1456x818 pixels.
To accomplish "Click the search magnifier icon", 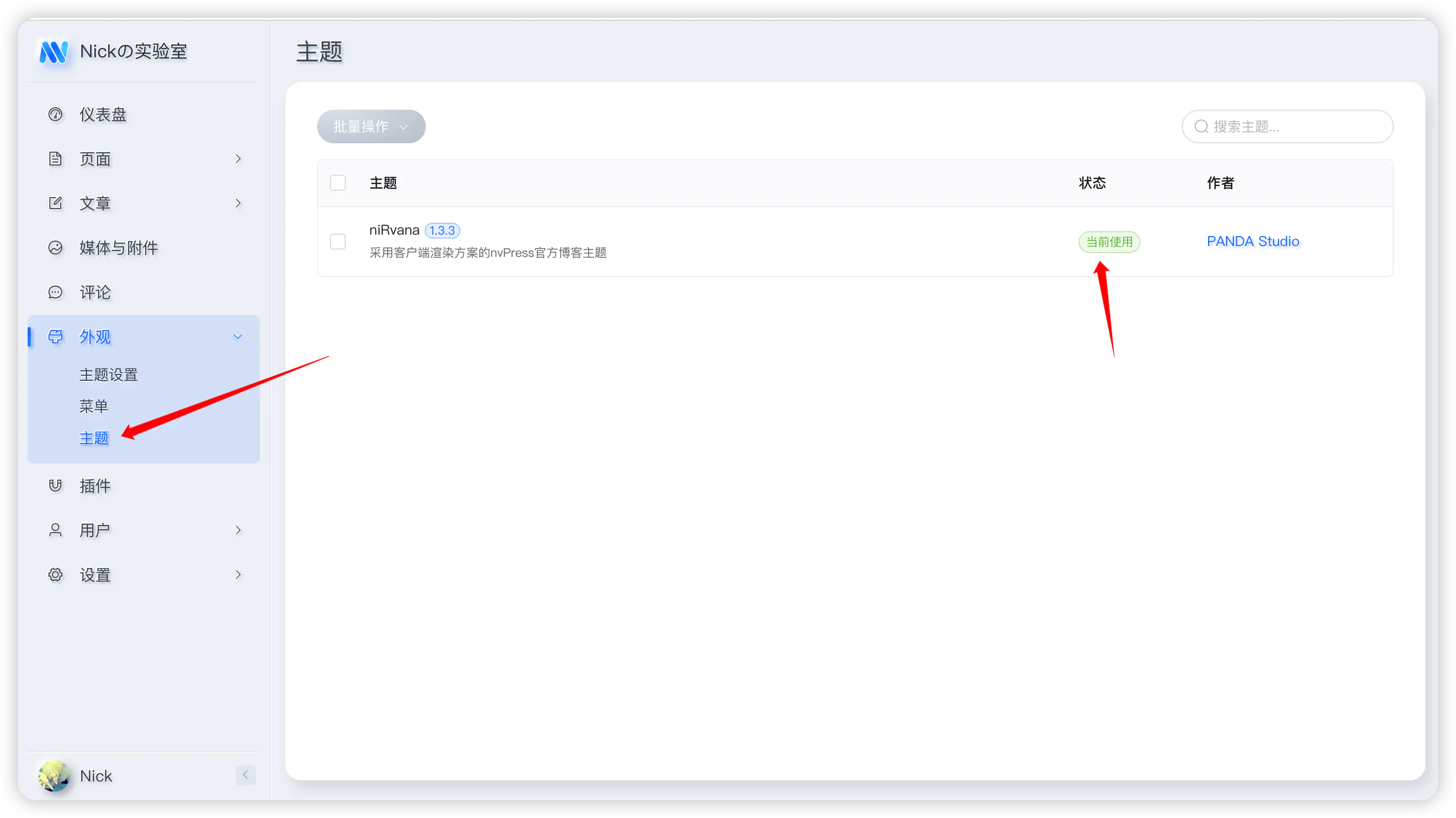I will (x=1201, y=126).
